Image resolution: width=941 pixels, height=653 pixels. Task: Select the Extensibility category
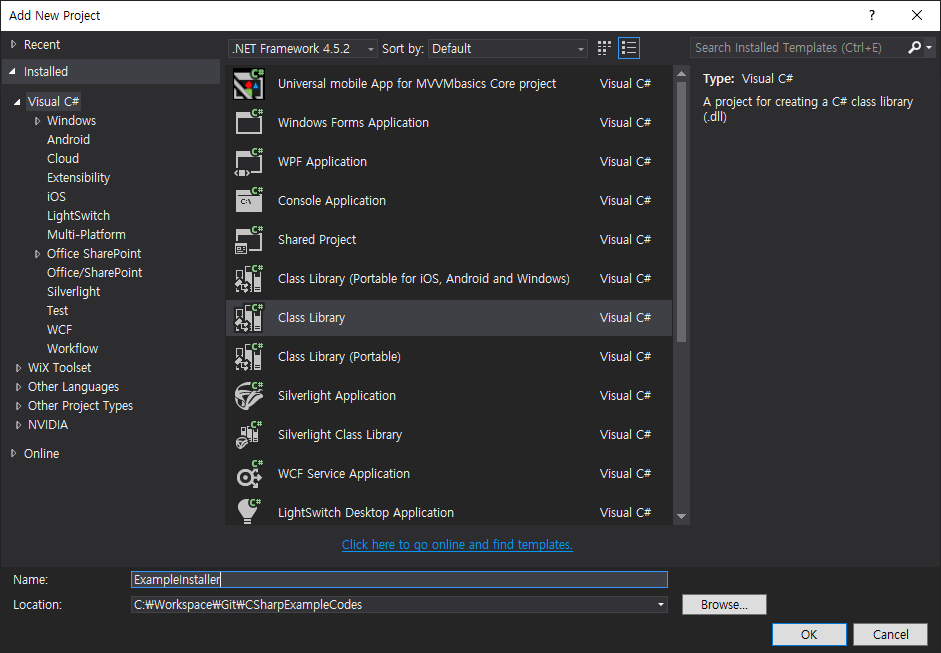(79, 178)
